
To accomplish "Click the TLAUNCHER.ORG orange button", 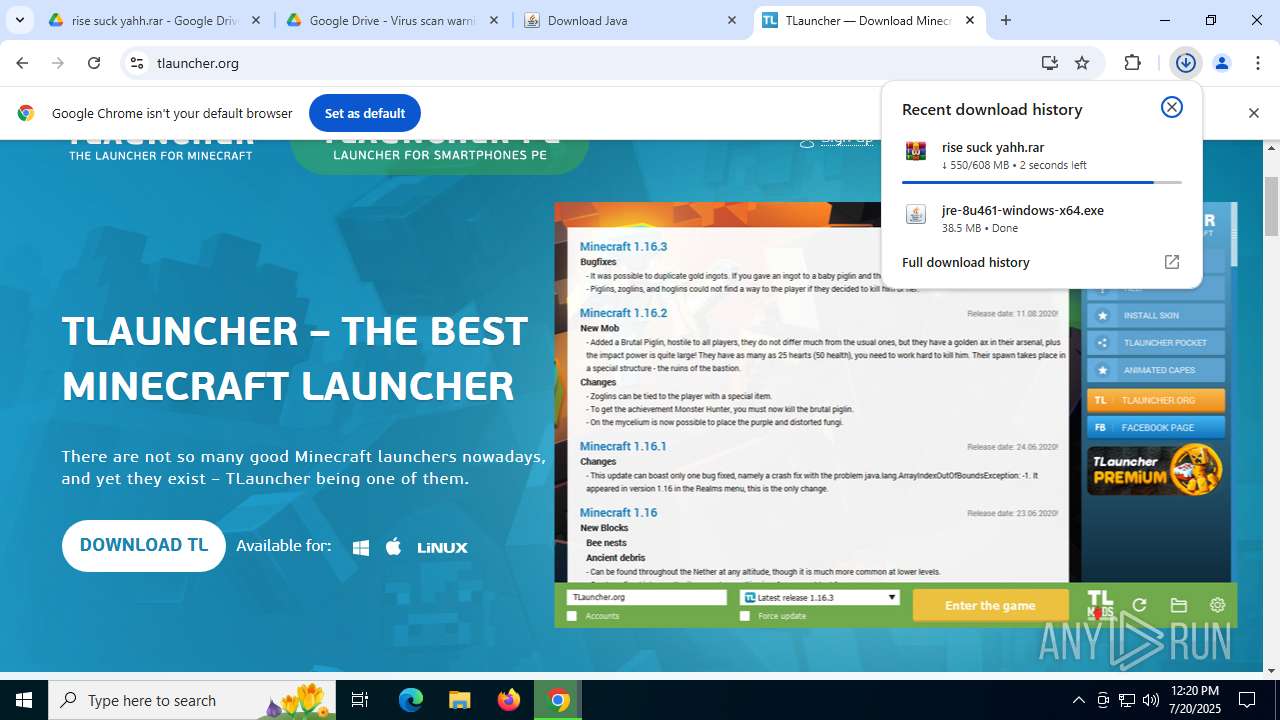I will tap(1156, 400).
